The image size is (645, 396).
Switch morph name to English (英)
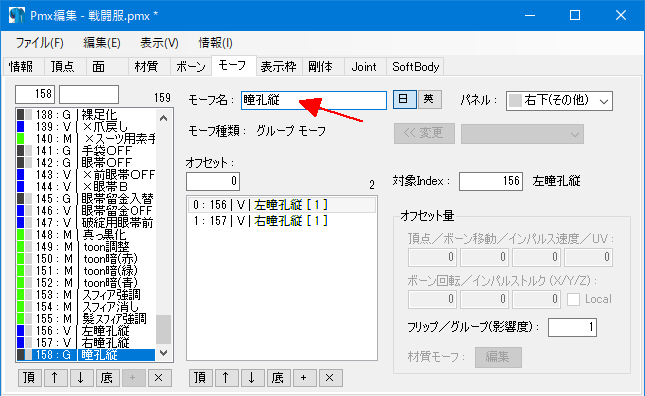(429, 100)
